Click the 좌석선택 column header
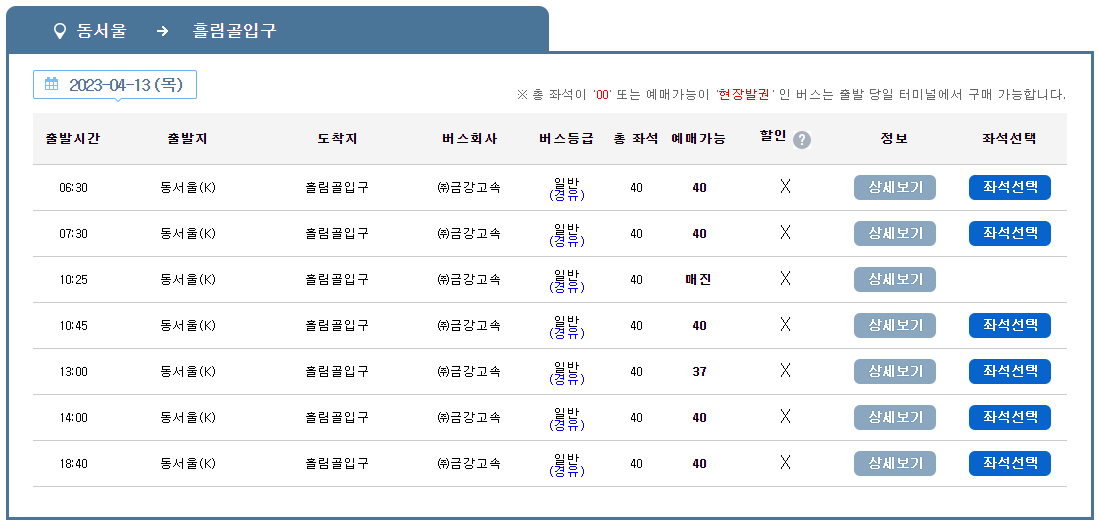The height and width of the screenshot is (527, 1098). [x=1009, y=139]
